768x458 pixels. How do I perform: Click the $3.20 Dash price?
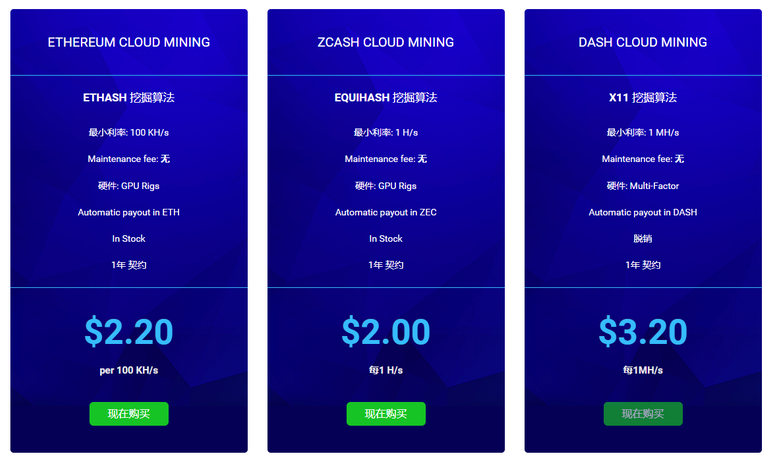tap(643, 331)
